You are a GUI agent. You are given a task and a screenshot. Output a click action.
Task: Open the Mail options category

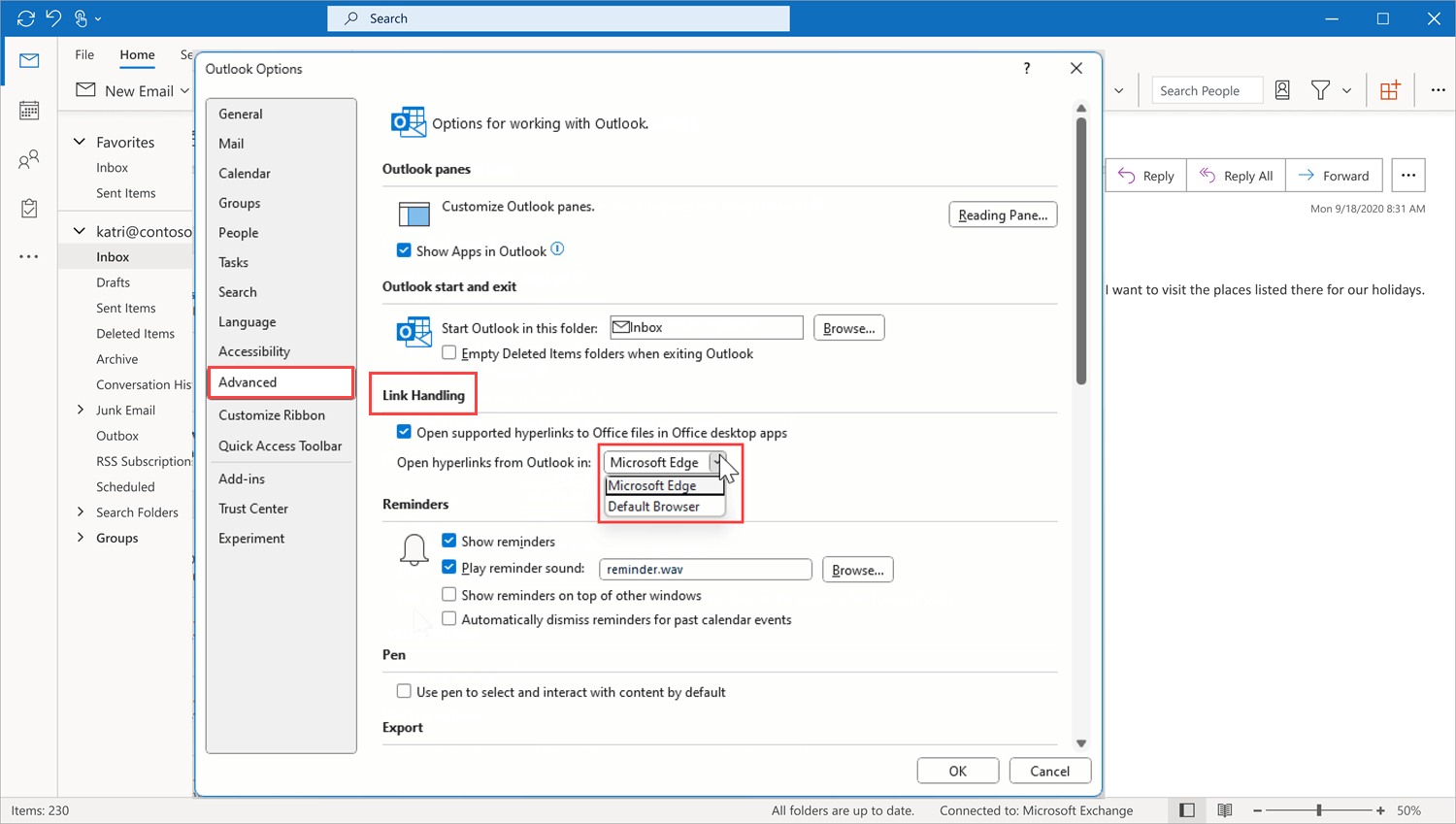point(231,144)
